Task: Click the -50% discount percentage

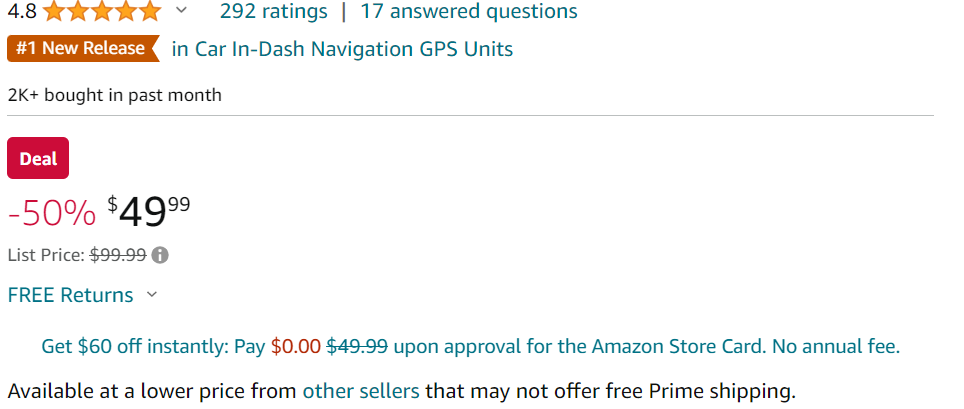Action: [52, 213]
